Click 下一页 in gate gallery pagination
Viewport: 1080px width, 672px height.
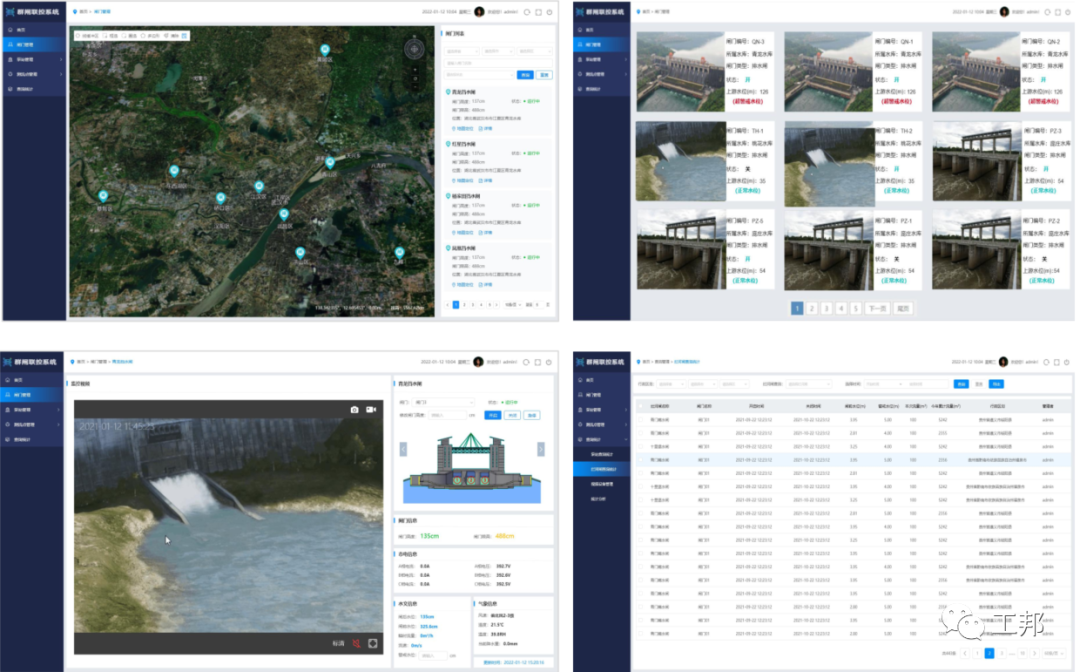point(878,308)
